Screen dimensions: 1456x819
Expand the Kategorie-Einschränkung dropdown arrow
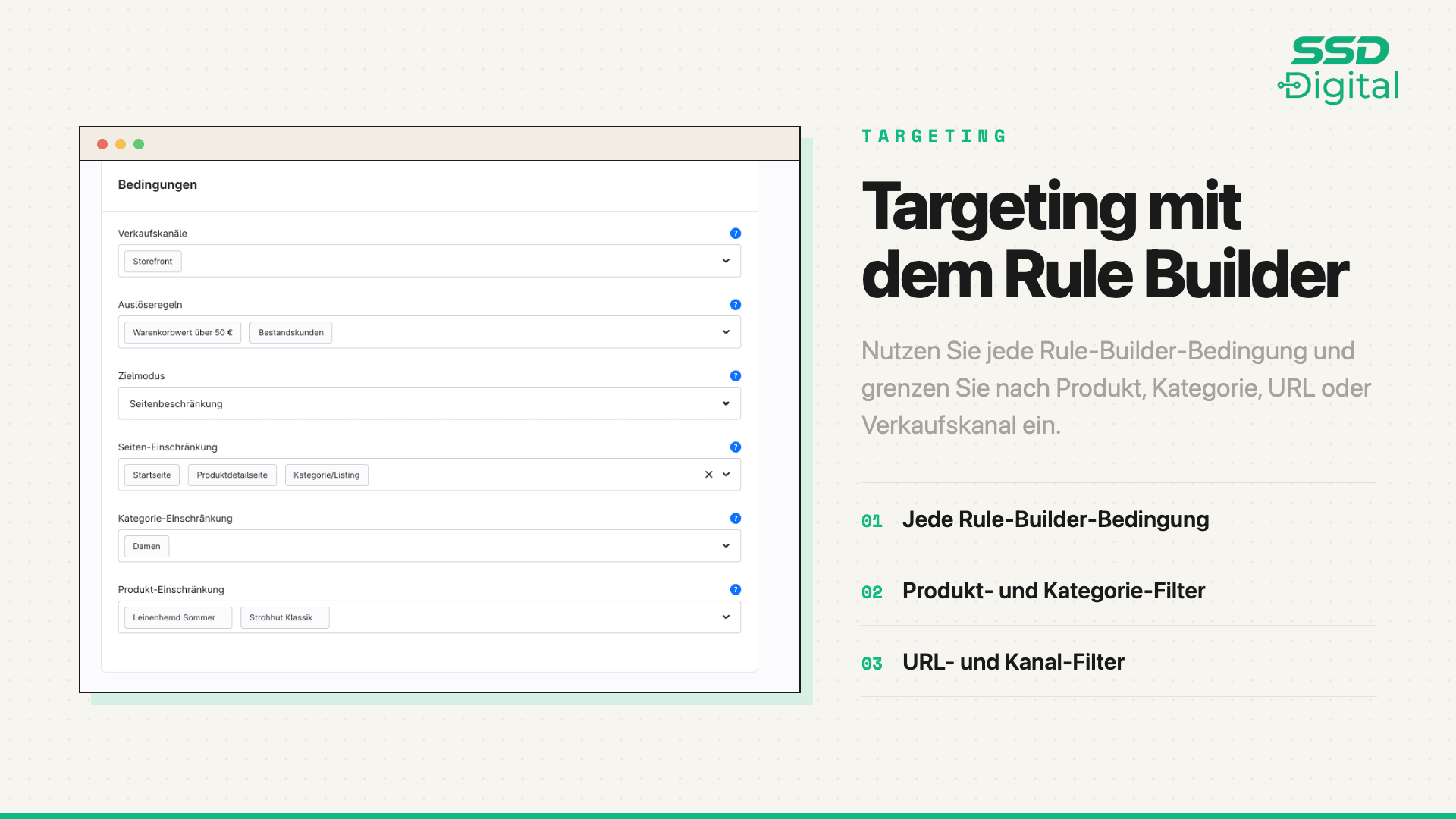pos(726,546)
